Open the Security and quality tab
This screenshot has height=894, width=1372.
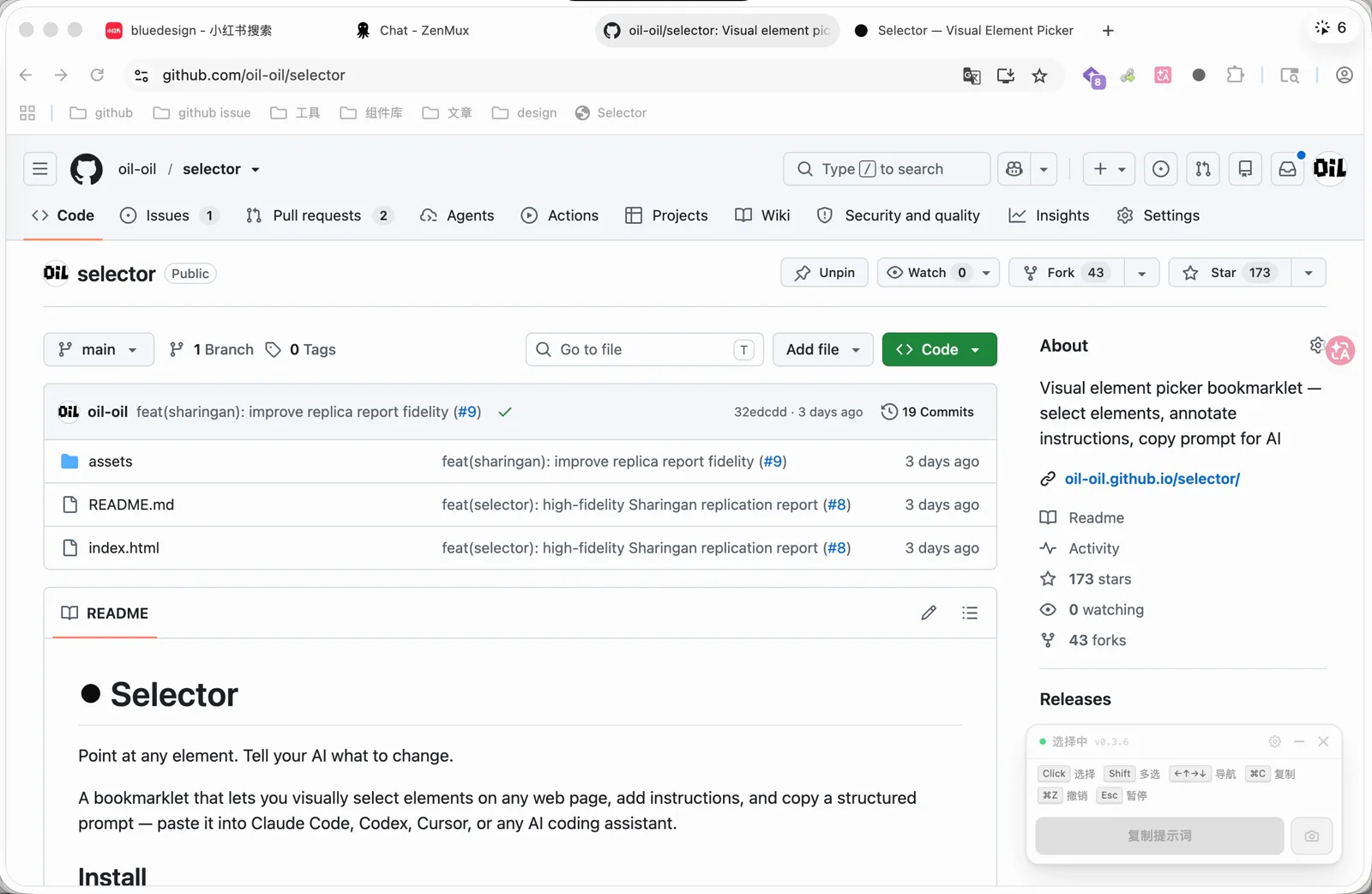pos(898,215)
